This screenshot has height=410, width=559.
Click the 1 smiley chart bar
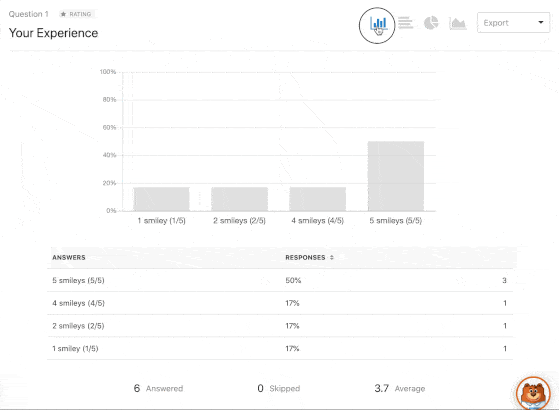click(x=161, y=199)
